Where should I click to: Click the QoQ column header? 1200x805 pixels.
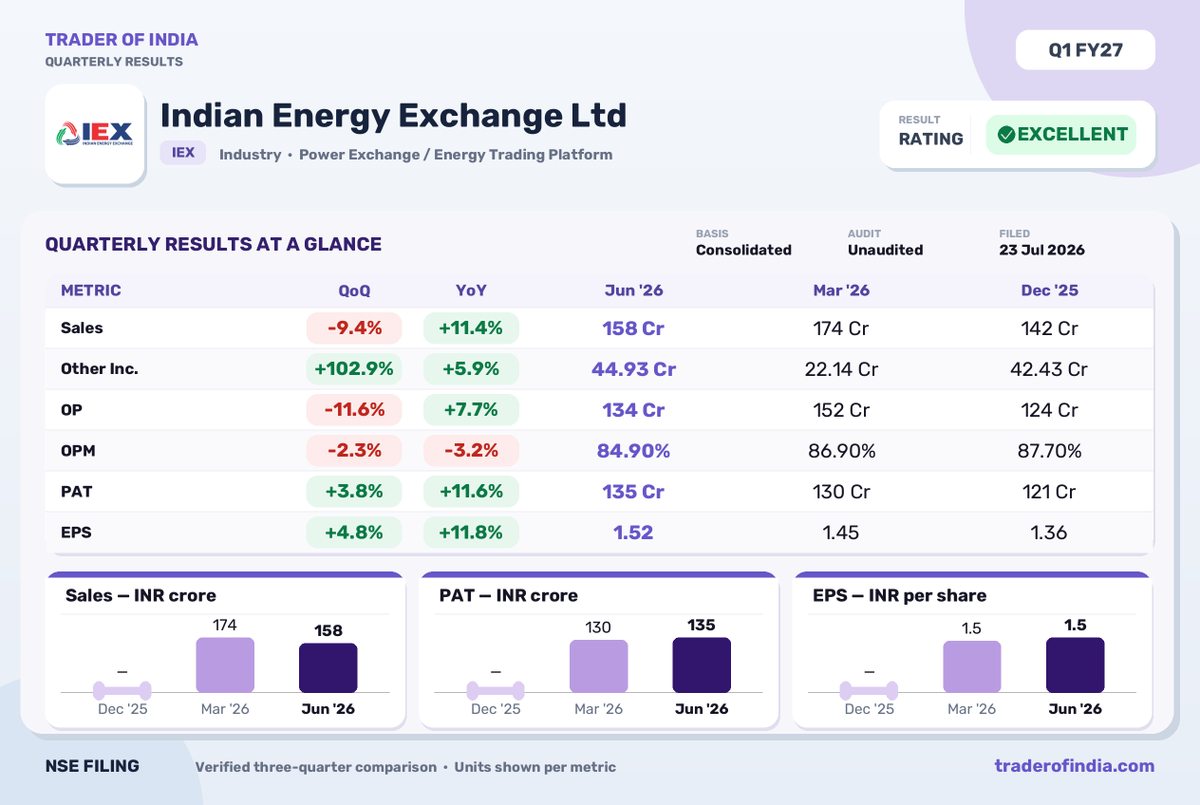pos(354,291)
